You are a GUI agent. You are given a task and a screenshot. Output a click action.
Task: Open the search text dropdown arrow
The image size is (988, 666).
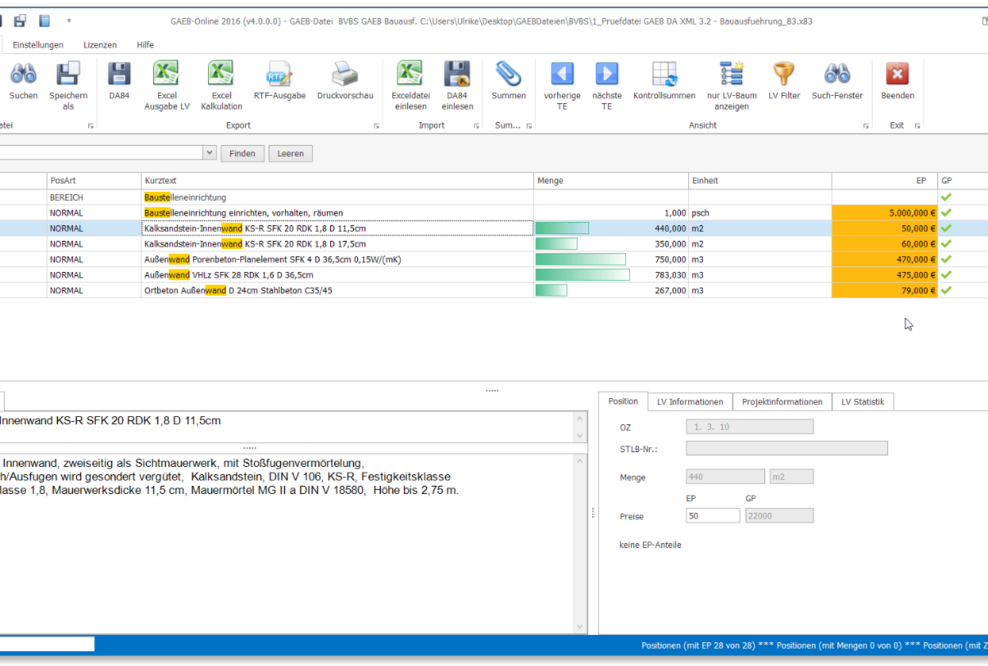click(x=209, y=153)
